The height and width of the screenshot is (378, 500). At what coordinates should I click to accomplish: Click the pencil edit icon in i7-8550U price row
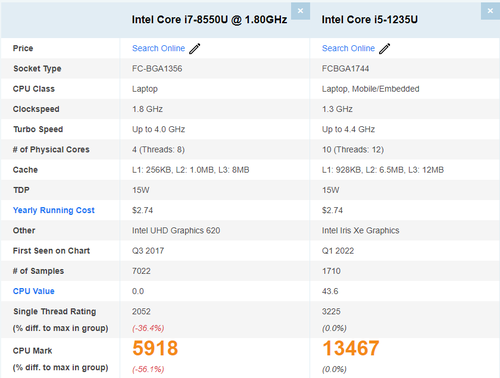pyautogui.click(x=195, y=49)
